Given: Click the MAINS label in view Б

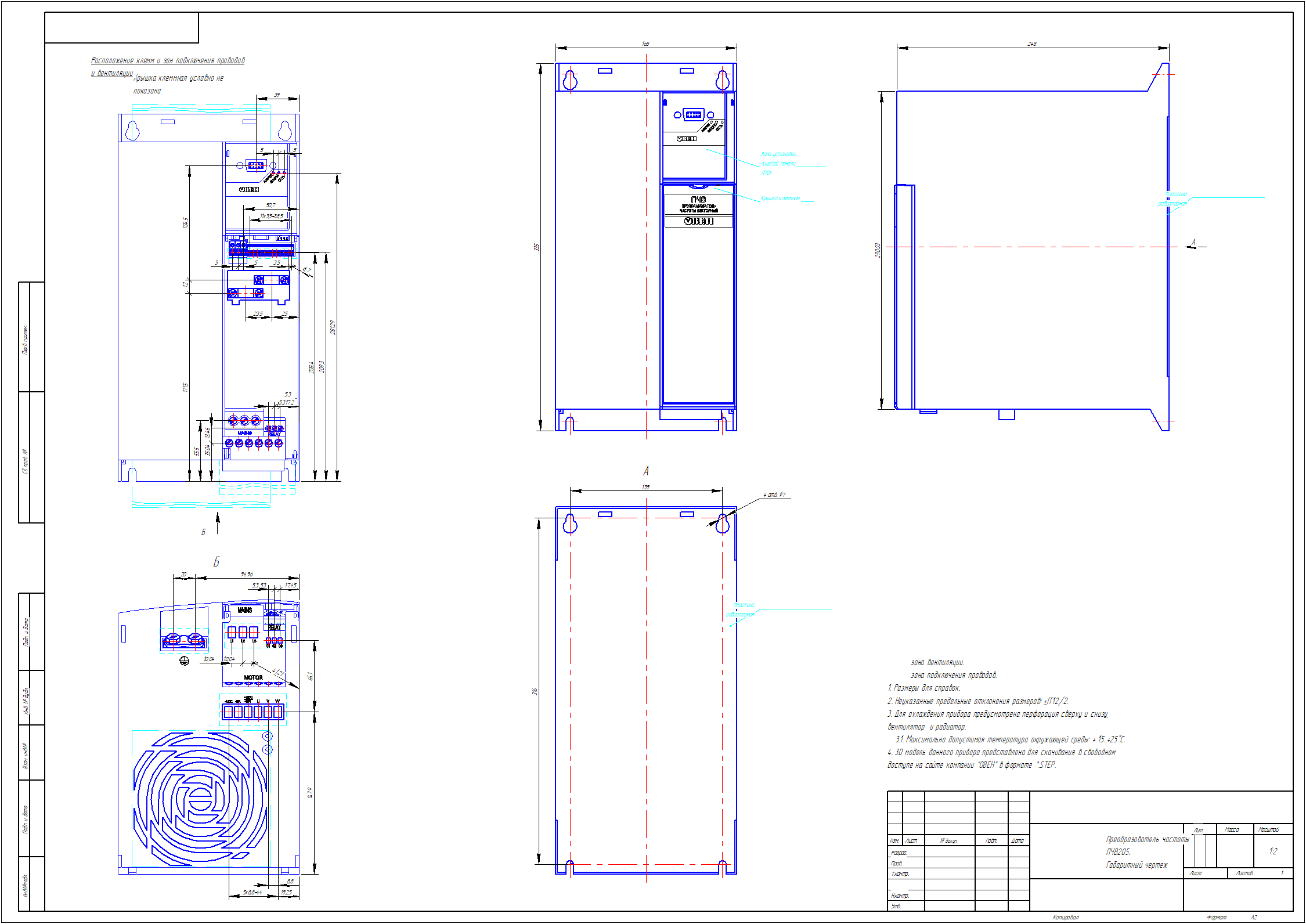Looking at the screenshot, I should tap(245, 610).
